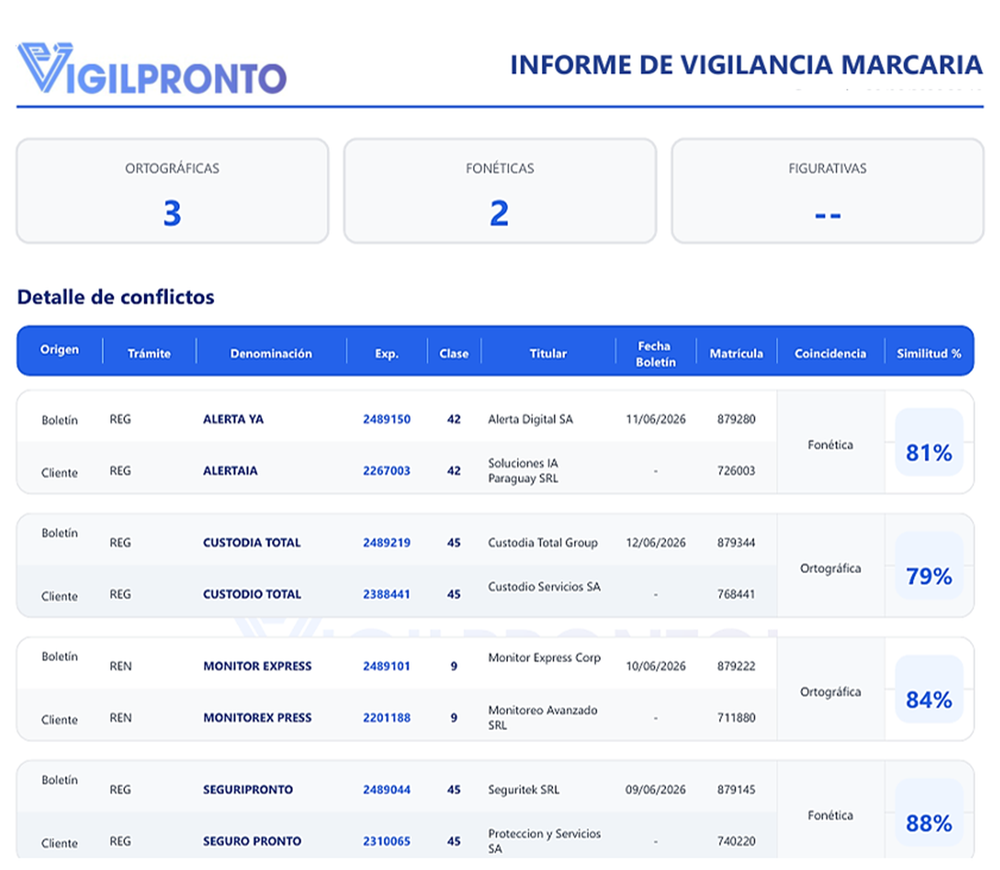Viewport: 1000px width, 870px height.
Task: Click the Coincidencia column header
Action: [x=830, y=353]
